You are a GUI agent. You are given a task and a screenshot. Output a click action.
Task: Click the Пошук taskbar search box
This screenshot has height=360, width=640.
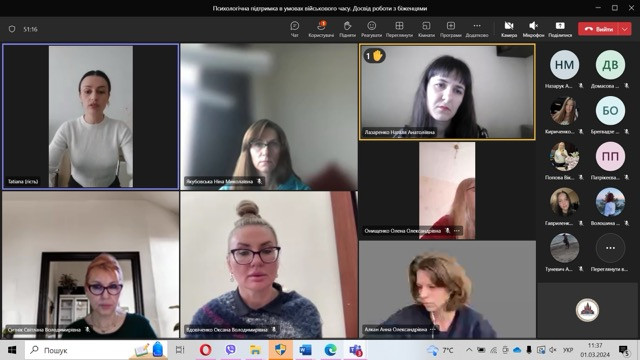(96, 350)
